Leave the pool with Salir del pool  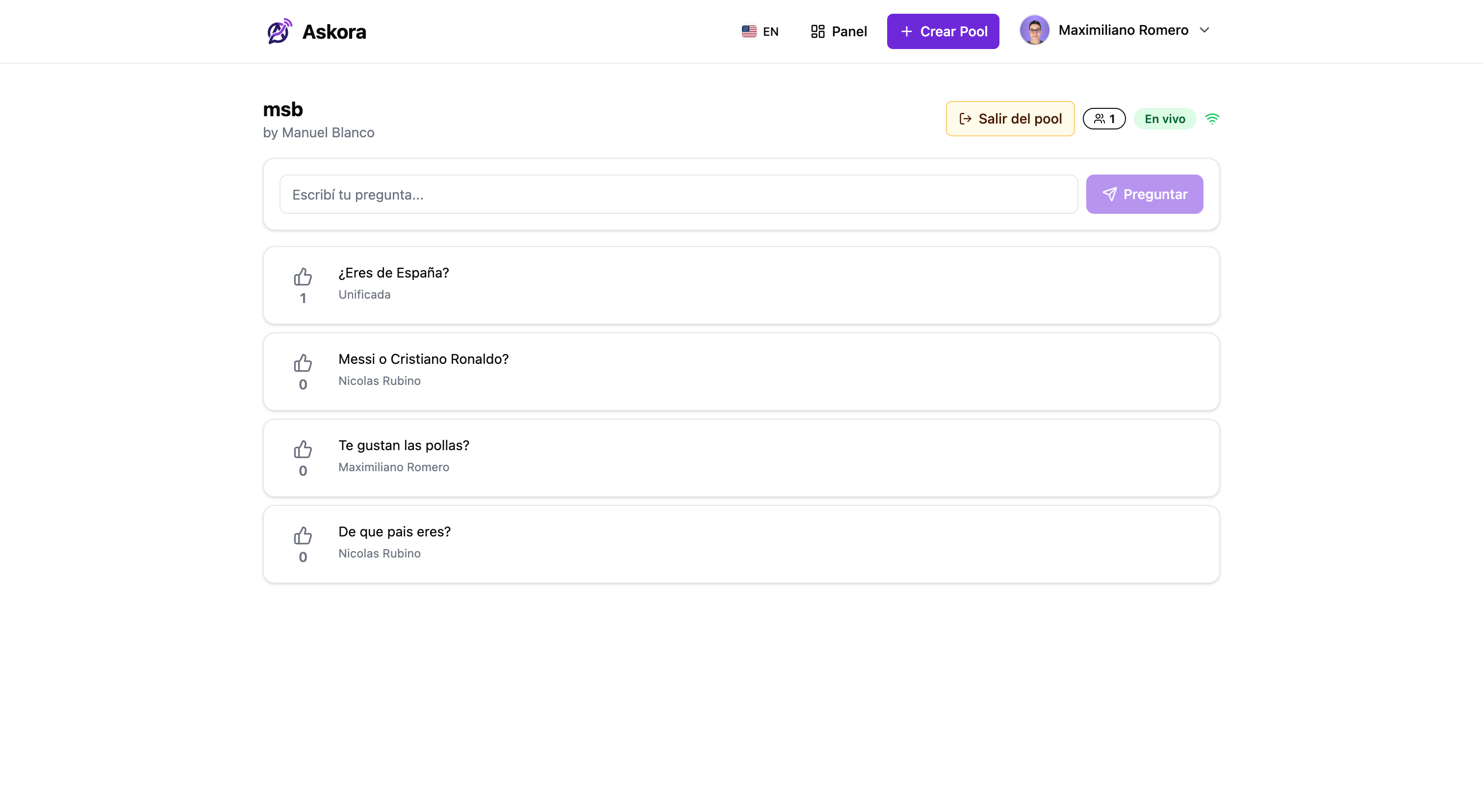point(1010,119)
